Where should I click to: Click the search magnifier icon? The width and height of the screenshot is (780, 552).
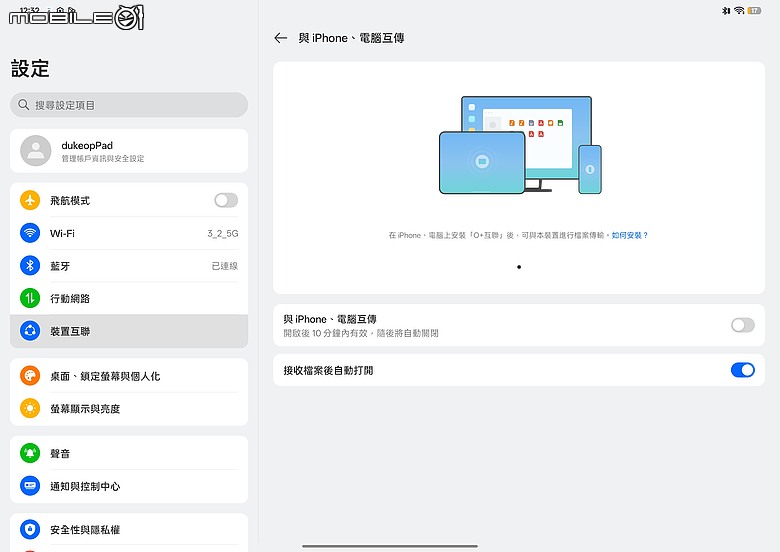click(23, 104)
